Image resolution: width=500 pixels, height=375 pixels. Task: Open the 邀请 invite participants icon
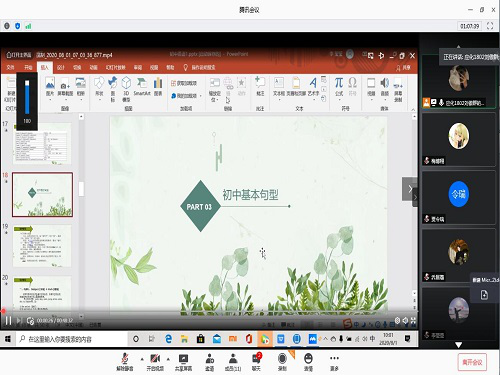point(210,362)
